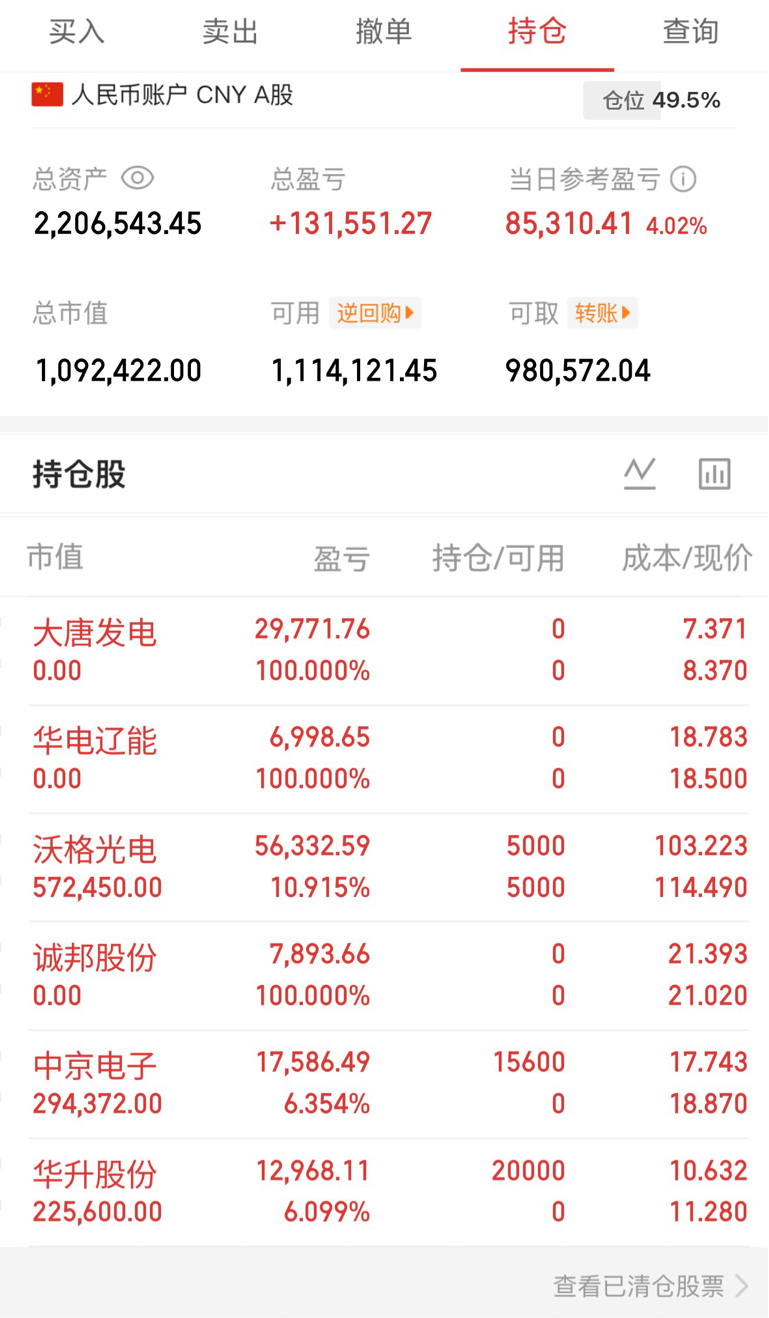Toggle total assets visibility eye icon

coord(137,178)
